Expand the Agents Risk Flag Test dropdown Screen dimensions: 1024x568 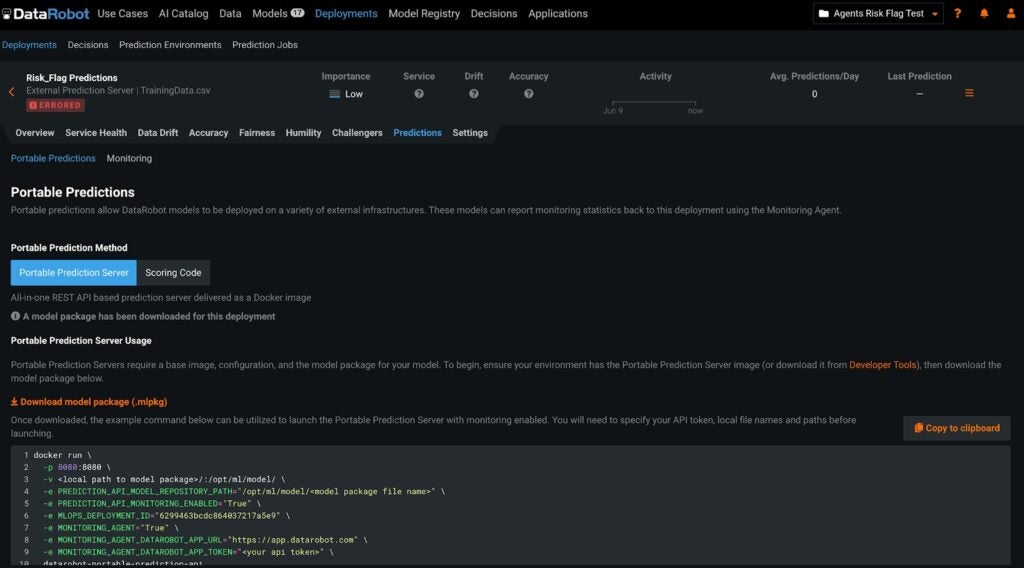pyautogui.click(x=878, y=14)
